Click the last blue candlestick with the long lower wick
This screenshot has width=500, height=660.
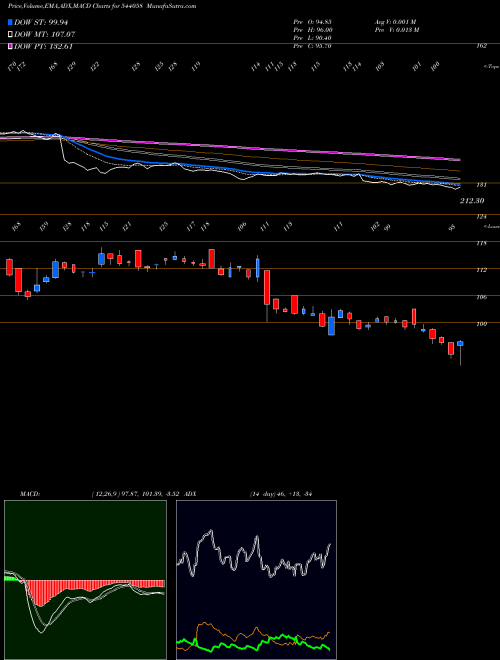[x=460, y=344]
